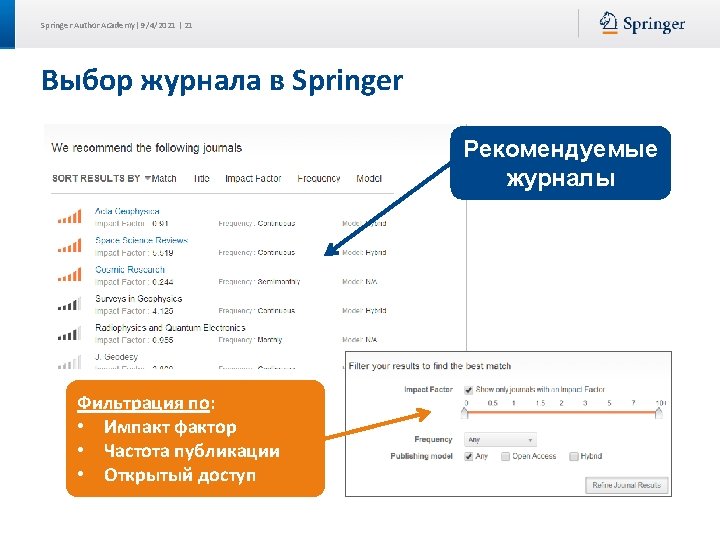This screenshot has height=540, width=720.
Task: Open Radiophysics and Quantum Electronics journal
Action: click(x=170, y=328)
